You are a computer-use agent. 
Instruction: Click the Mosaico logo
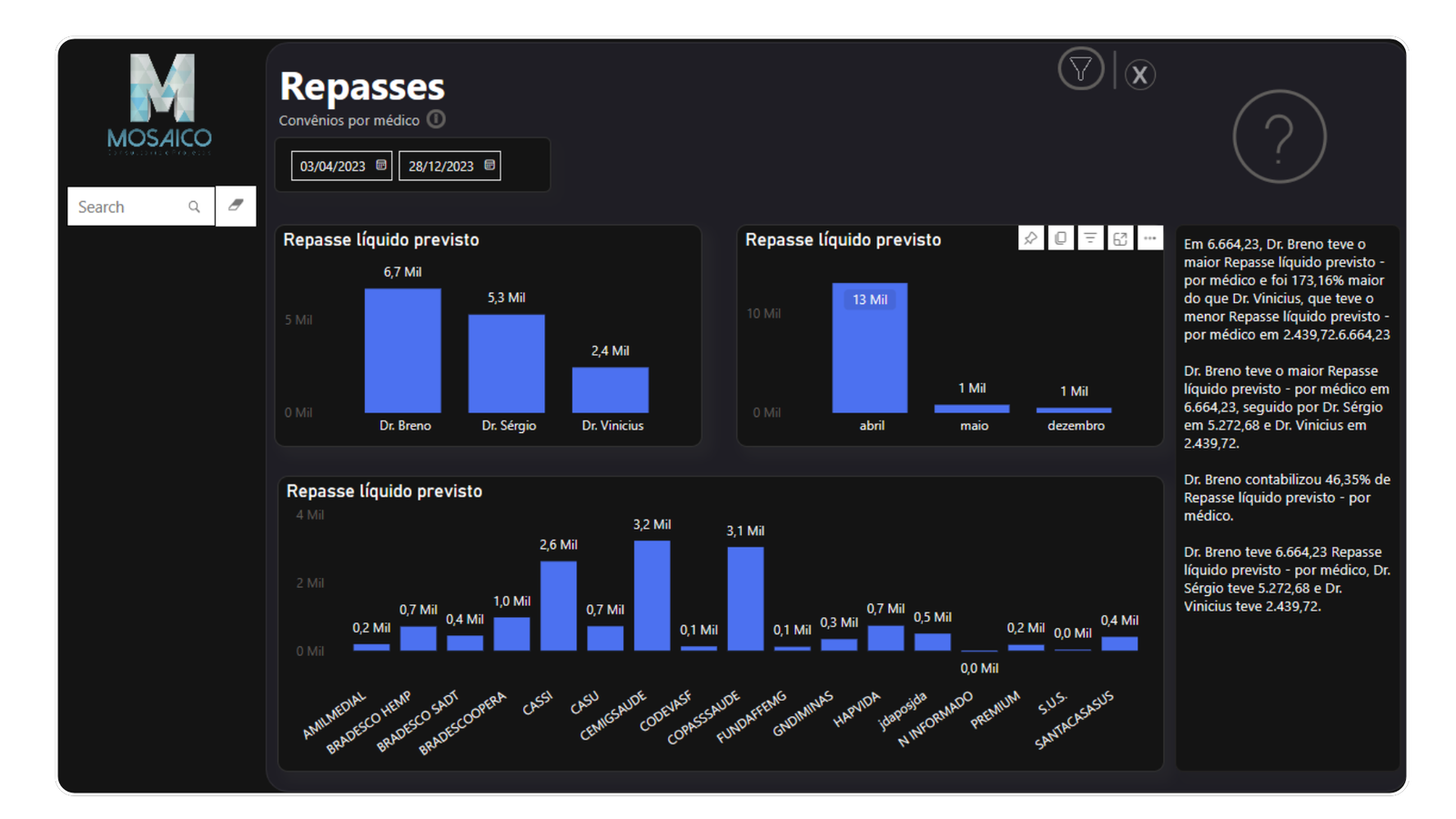click(160, 103)
